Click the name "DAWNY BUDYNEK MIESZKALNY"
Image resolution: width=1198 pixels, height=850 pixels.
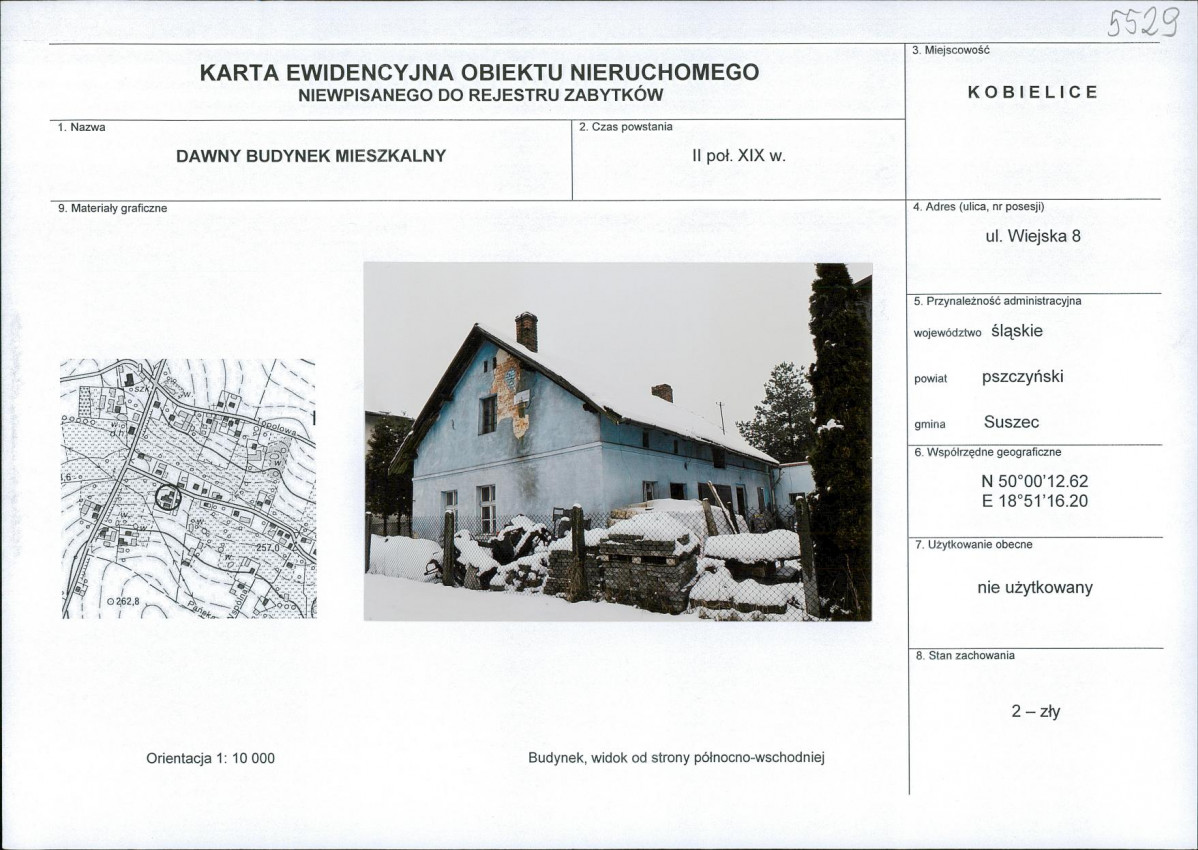pyautogui.click(x=311, y=156)
